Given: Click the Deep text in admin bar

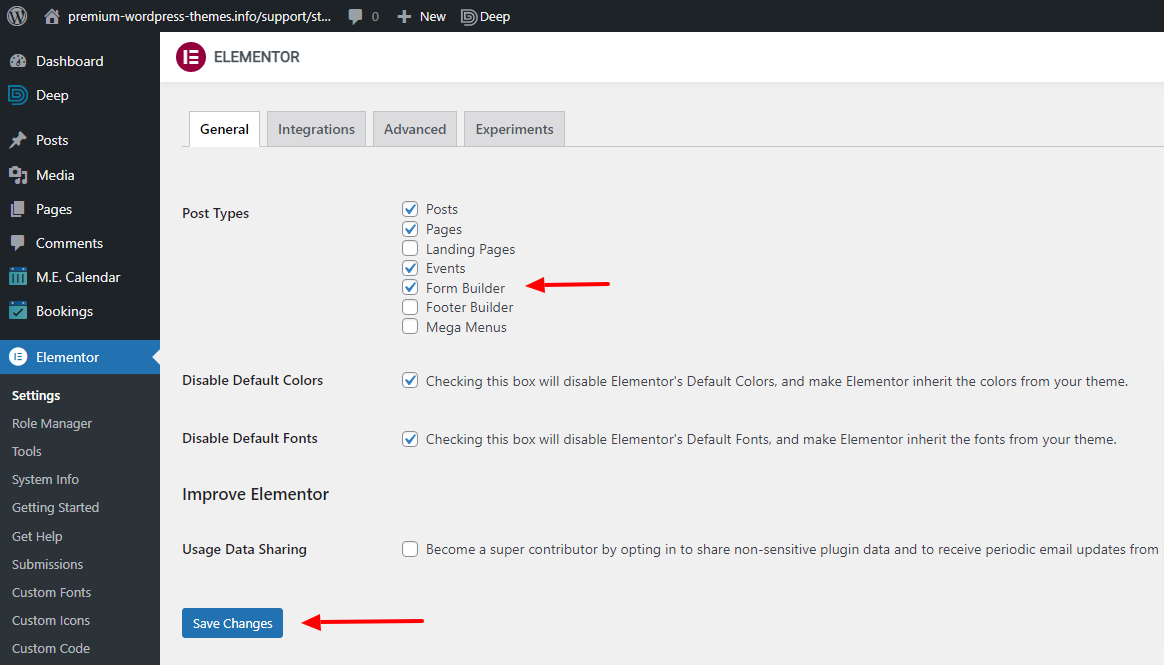Looking at the screenshot, I should [495, 16].
